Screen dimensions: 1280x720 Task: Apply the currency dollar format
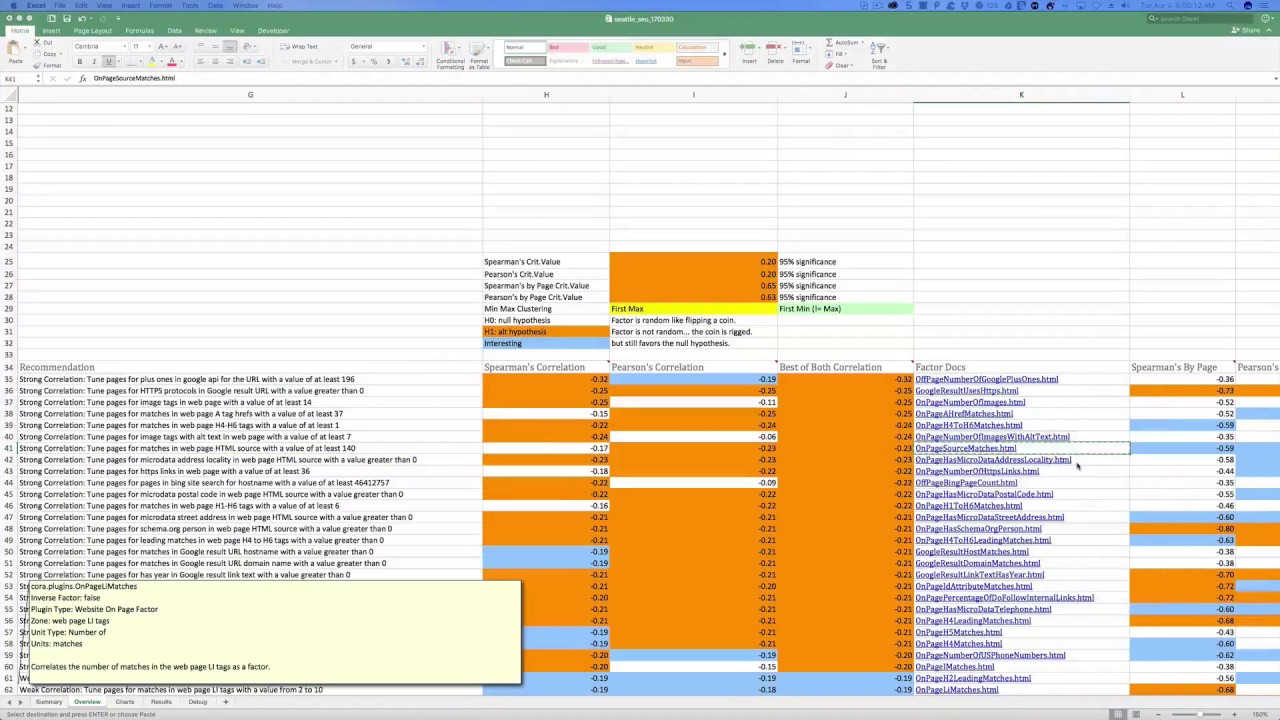tap(353, 62)
